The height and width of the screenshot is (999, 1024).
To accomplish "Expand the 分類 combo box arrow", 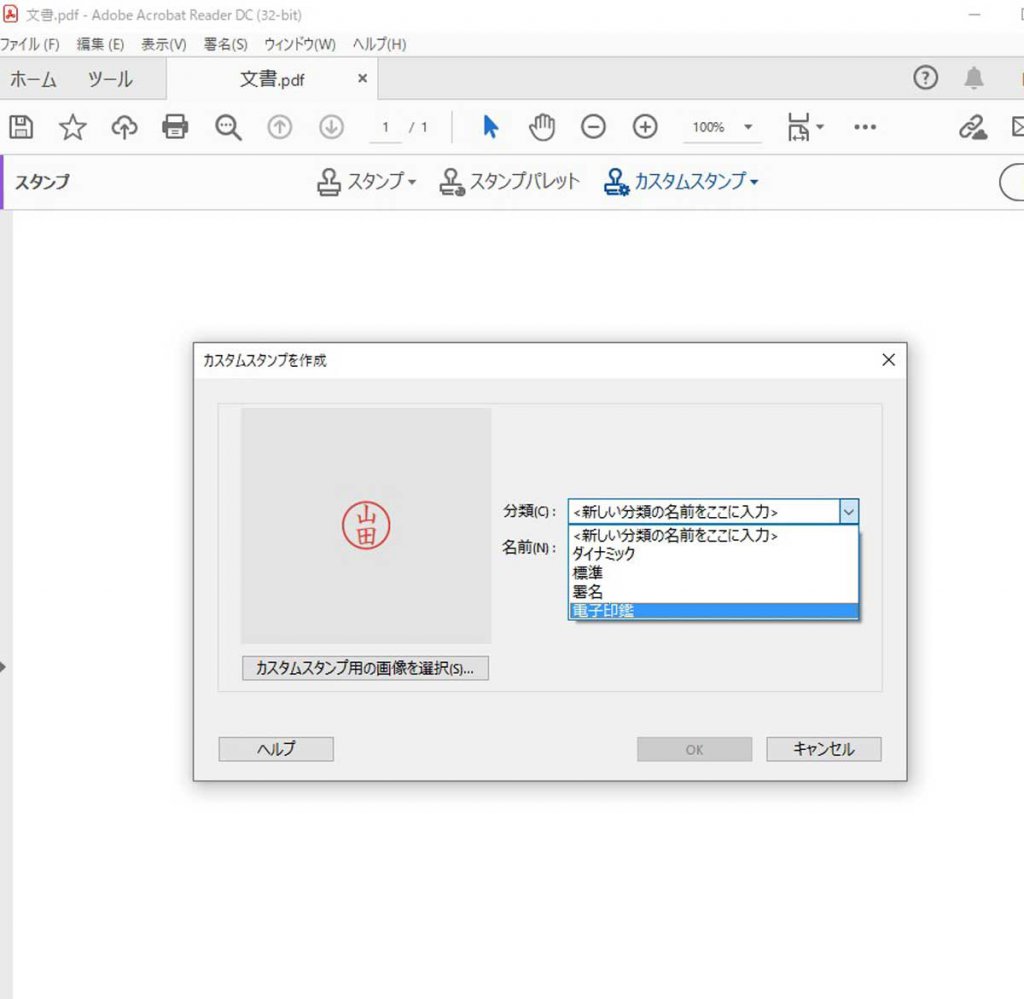I will tap(848, 512).
